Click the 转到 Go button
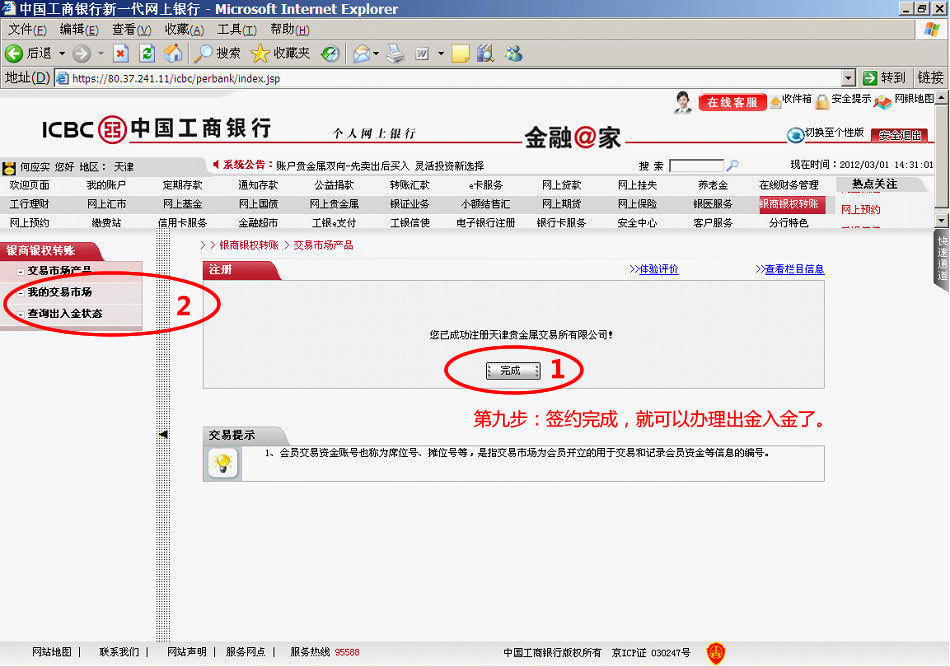The image size is (950, 667). coord(885,78)
